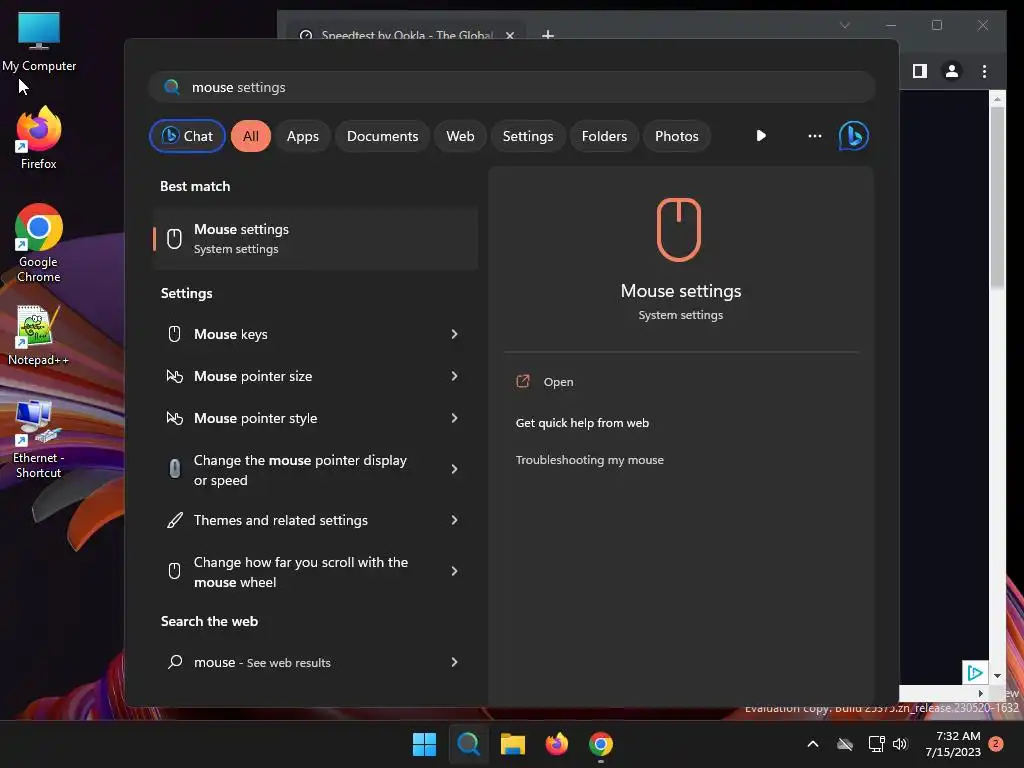1024x768 pixels.
Task: Open File Explorer from the taskbar
Action: [x=513, y=744]
